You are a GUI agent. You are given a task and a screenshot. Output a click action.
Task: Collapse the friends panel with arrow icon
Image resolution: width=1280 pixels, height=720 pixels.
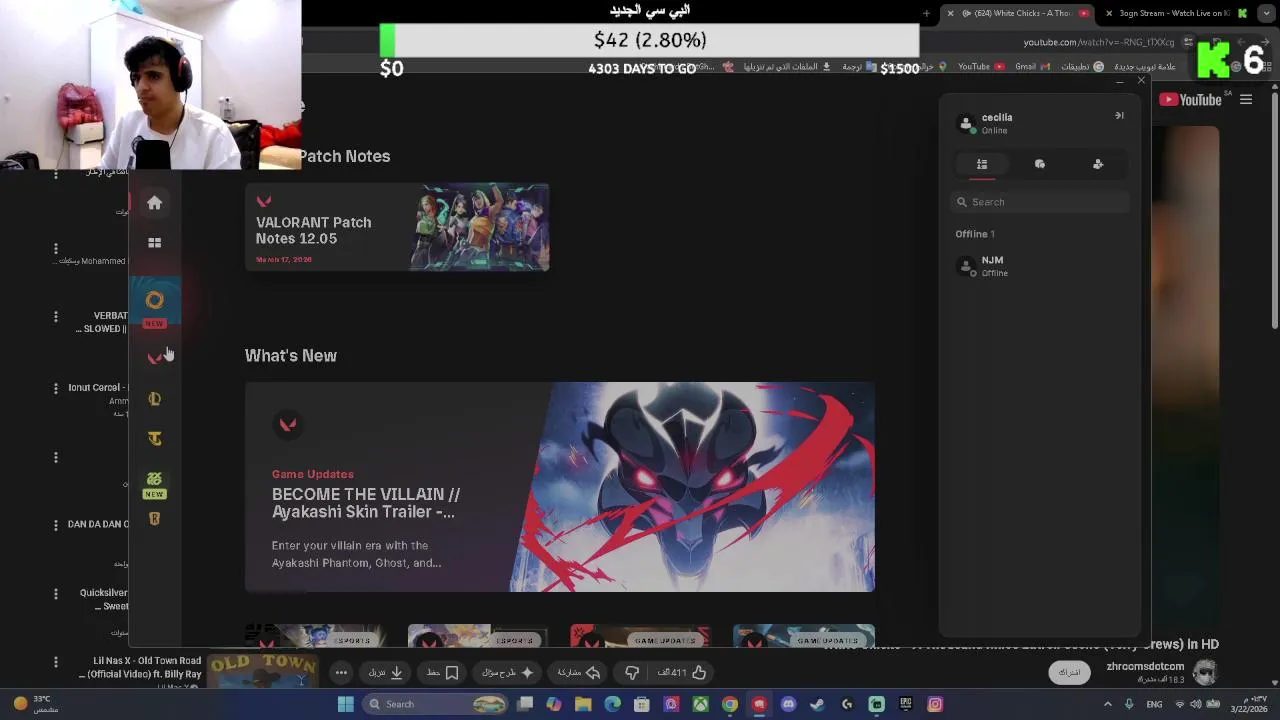1119,116
